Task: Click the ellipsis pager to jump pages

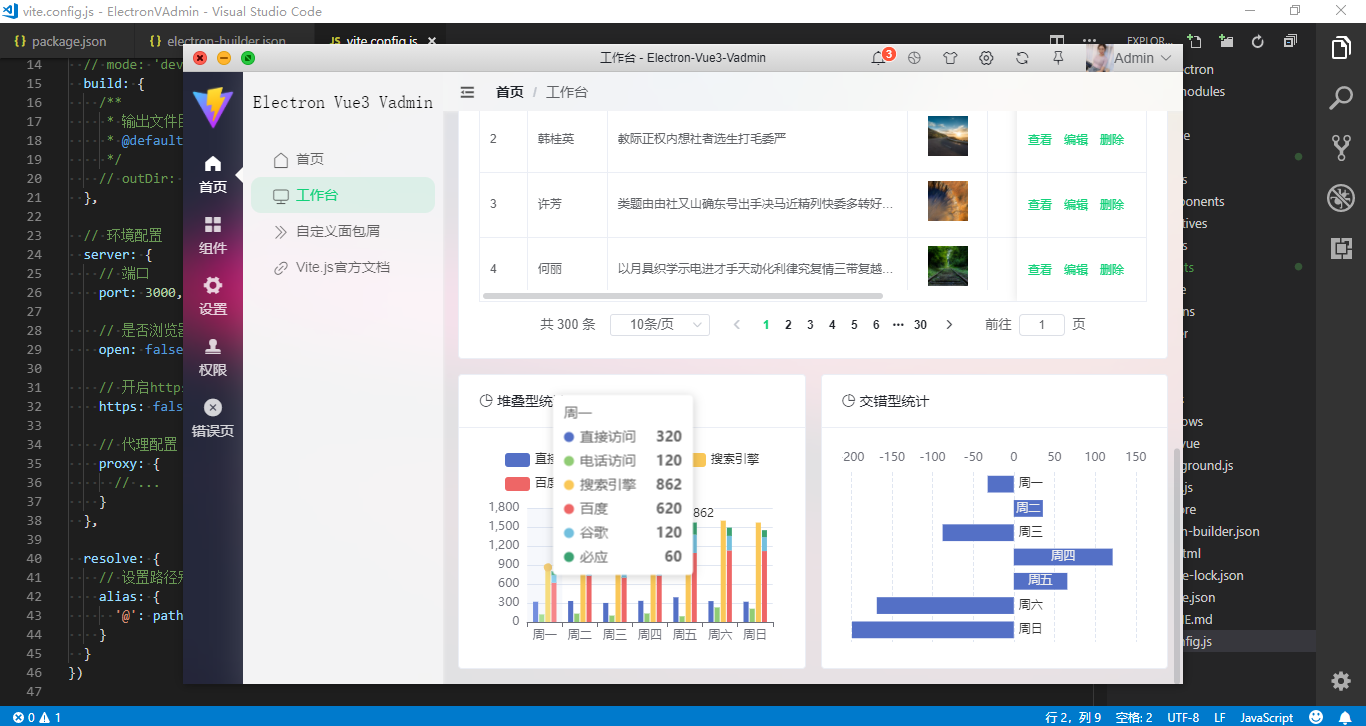Action: point(898,324)
